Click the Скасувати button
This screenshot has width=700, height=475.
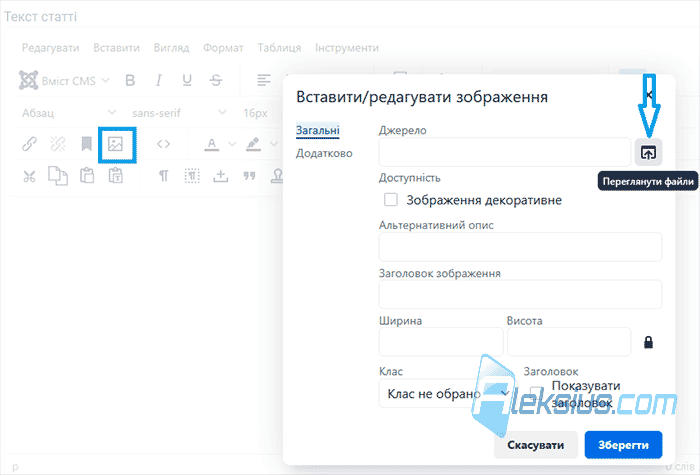click(535, 445)
